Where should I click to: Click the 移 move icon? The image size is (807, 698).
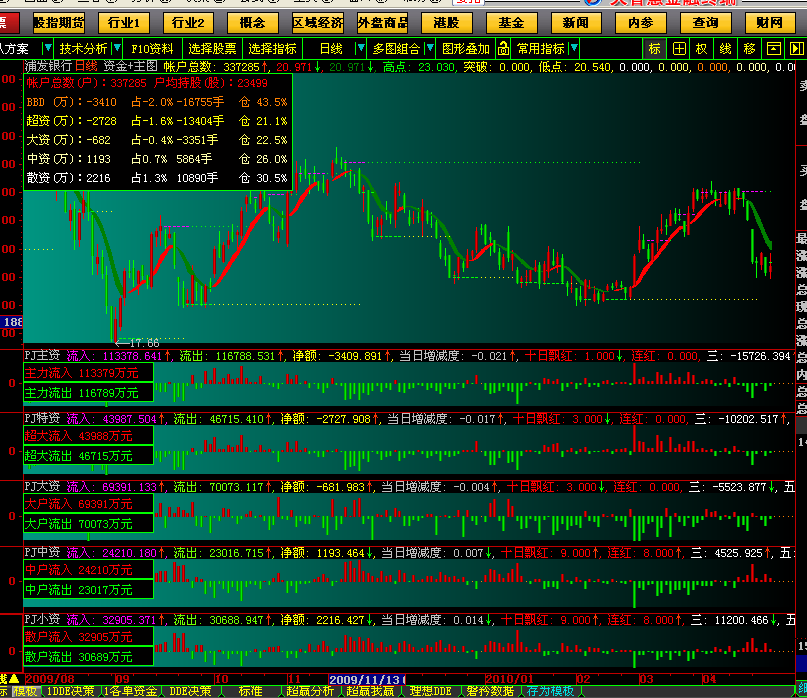point(749,49)
